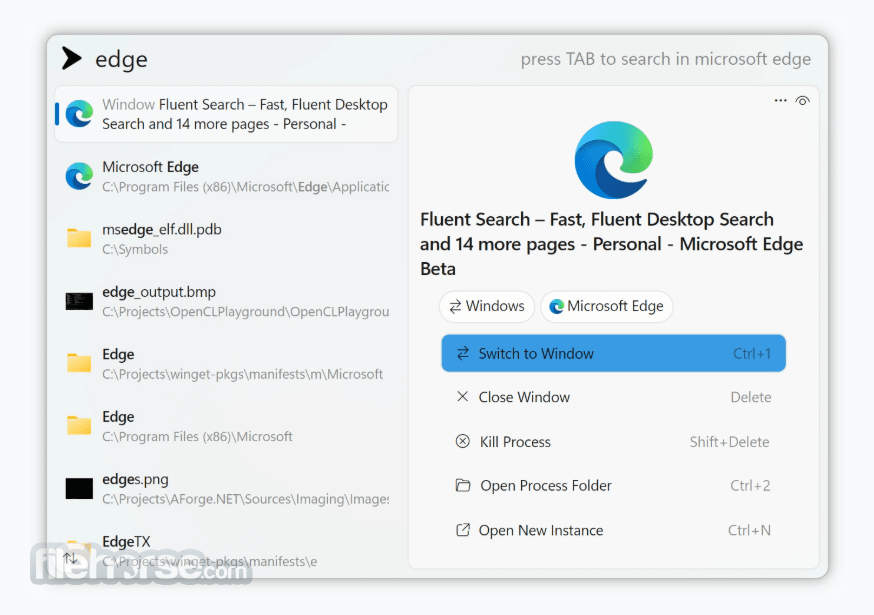Click the Ctrl+N shortcut label
The image size is (874, 615).
(x=749, y=530)
